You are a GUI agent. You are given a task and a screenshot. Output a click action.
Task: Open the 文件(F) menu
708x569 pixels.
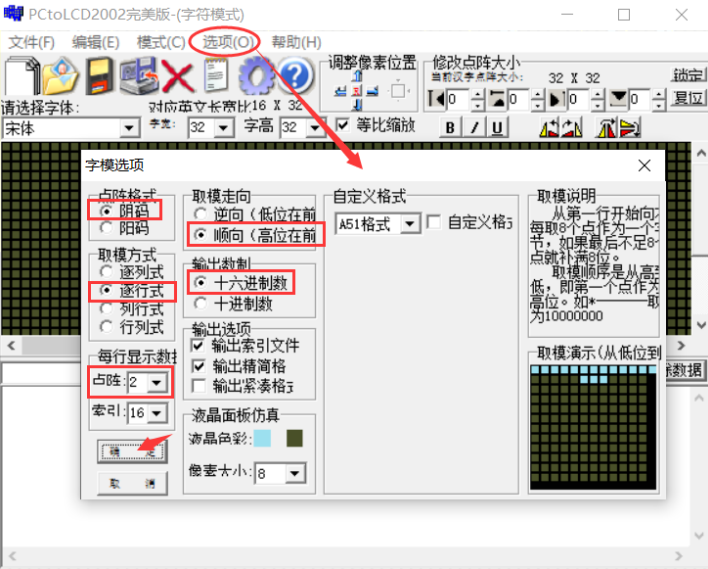[x=32, y=42]
